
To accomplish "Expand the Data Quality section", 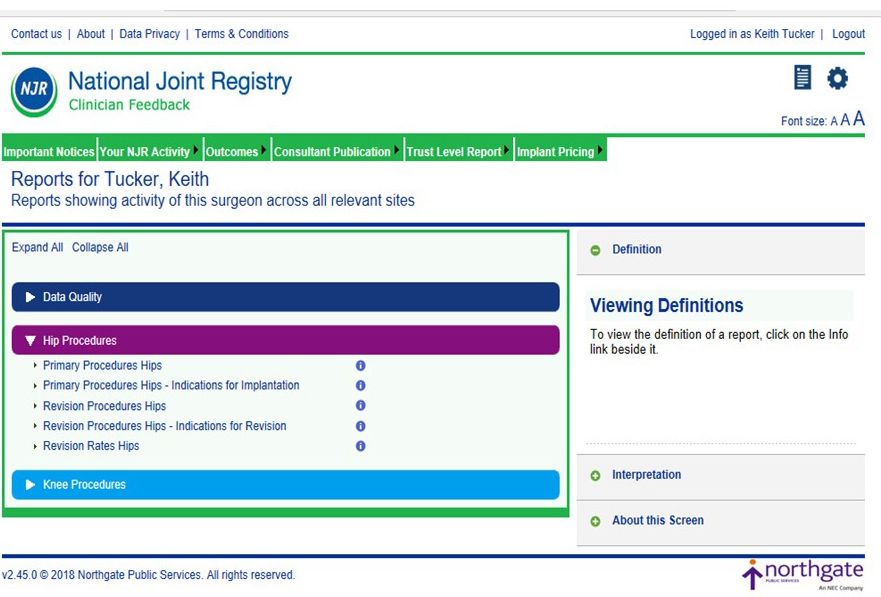I will pos(285,297).
